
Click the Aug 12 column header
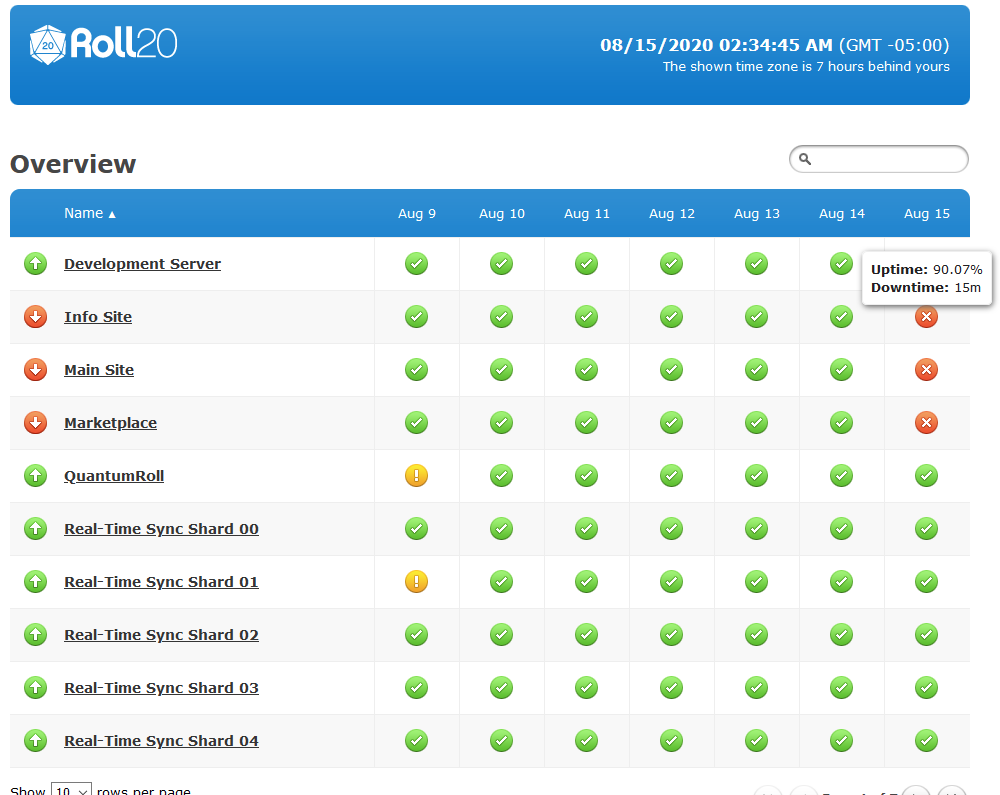pos(672,214)
